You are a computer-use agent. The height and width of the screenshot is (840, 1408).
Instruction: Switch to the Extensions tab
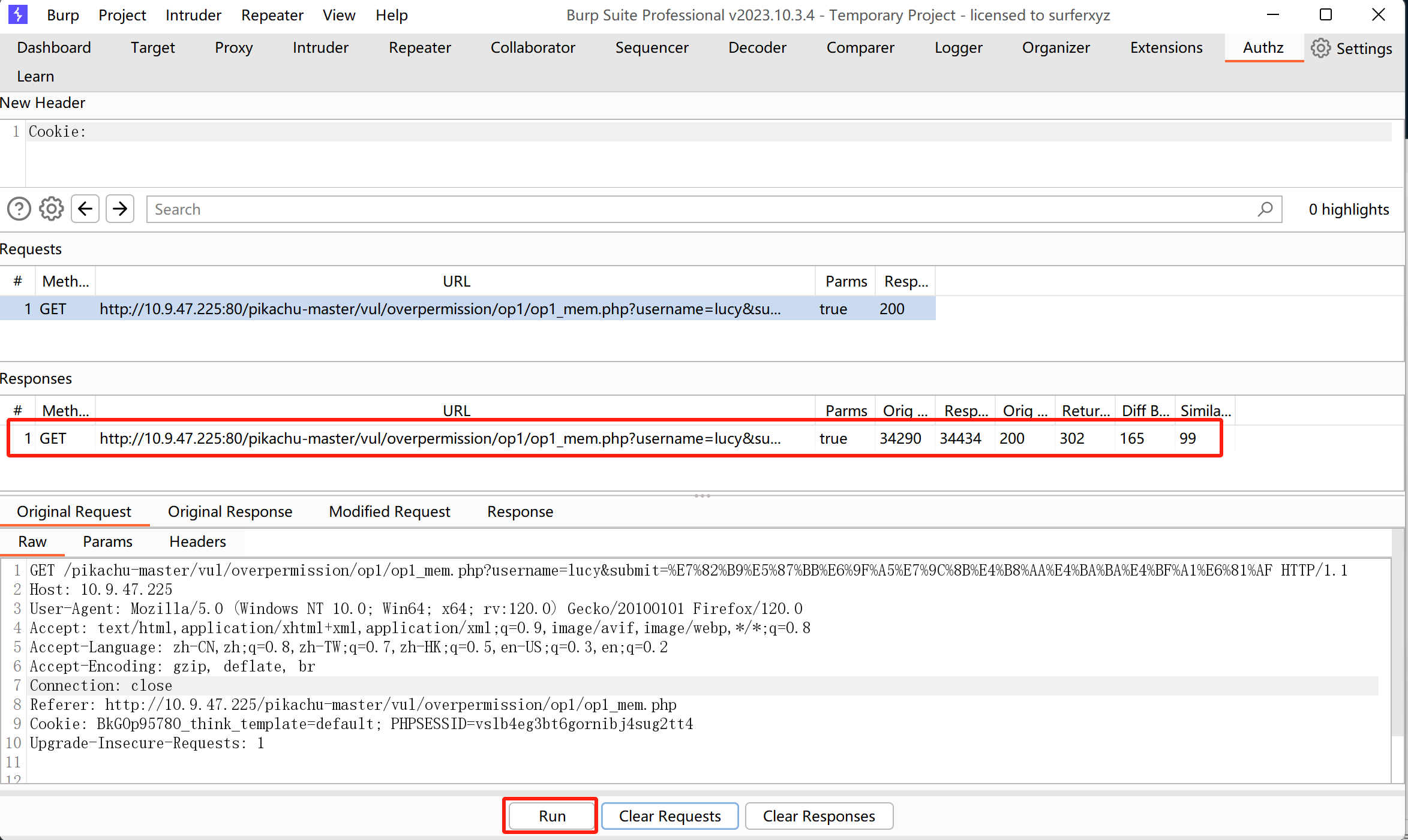click(x=1166, y=47)
